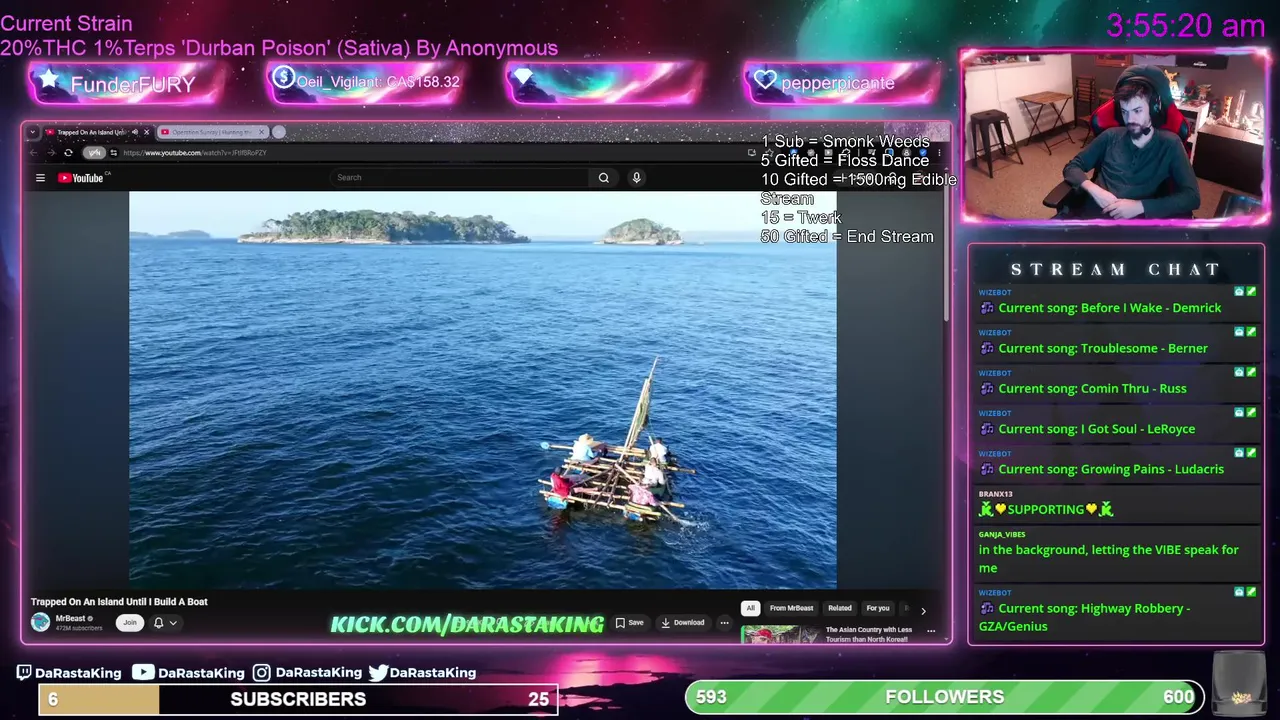The image size is (1280, 720).
Task: Click the Twitter bird icon in the socials bar
Action: point(378,673)
